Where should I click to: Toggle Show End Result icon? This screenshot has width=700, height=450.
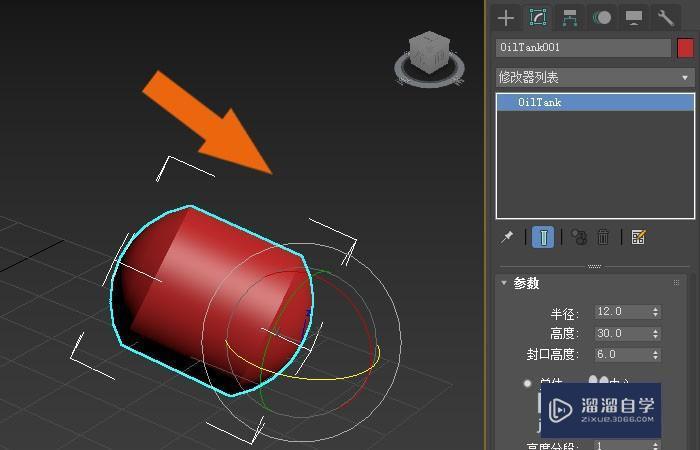(543, 237)
